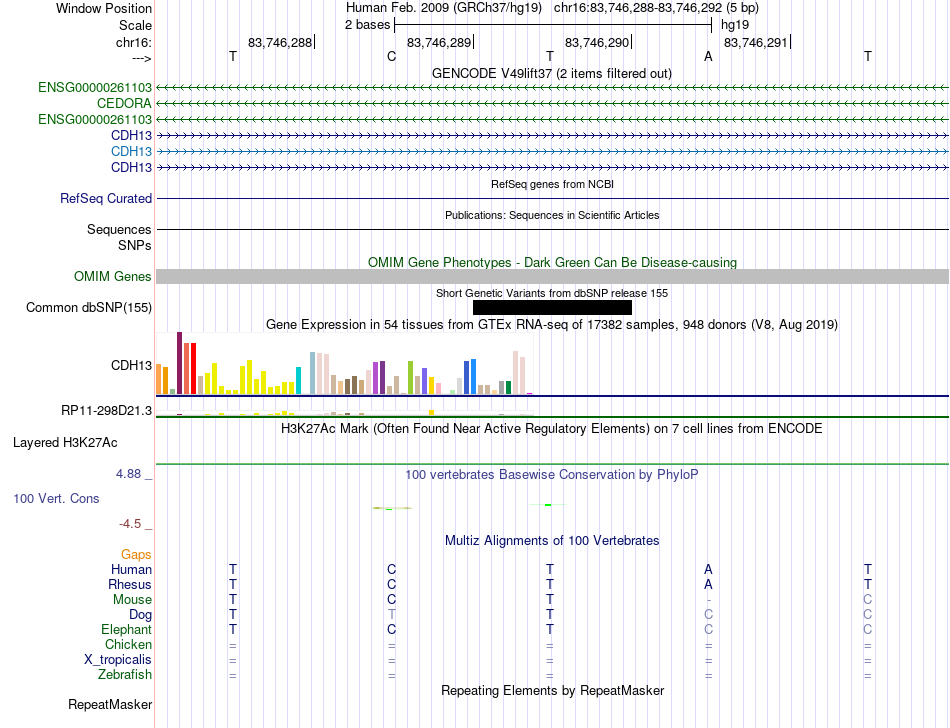This screenshot has width=950, height=728.
Task: Click the RepeatMasker track label
Action: pos(110,704)
